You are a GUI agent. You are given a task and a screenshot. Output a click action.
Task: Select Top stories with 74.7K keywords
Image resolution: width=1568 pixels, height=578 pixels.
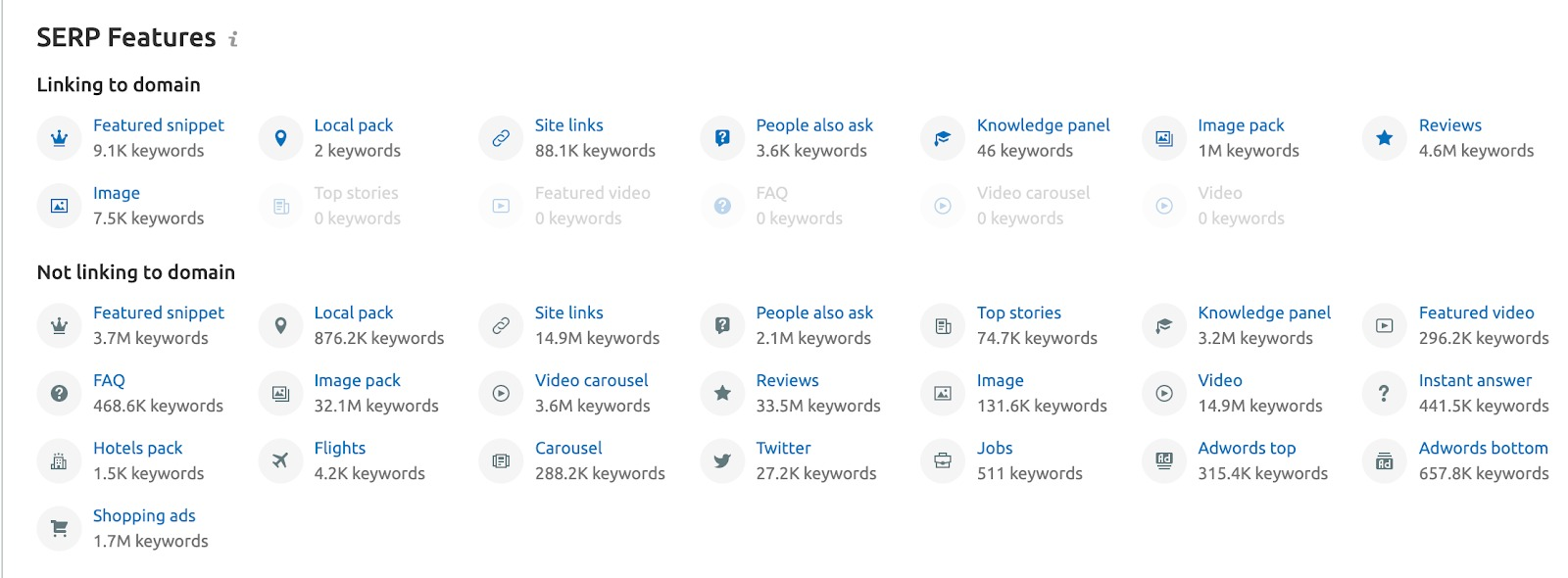[1018, 313]
